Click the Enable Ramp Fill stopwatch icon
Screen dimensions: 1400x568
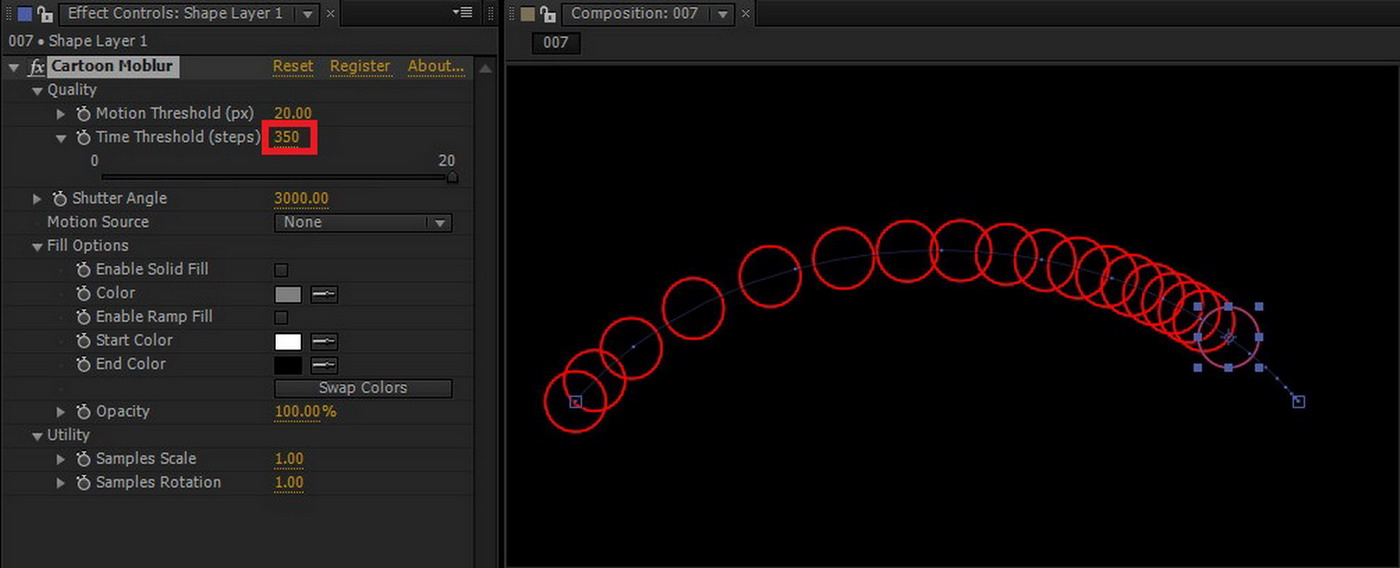point(83,317)
